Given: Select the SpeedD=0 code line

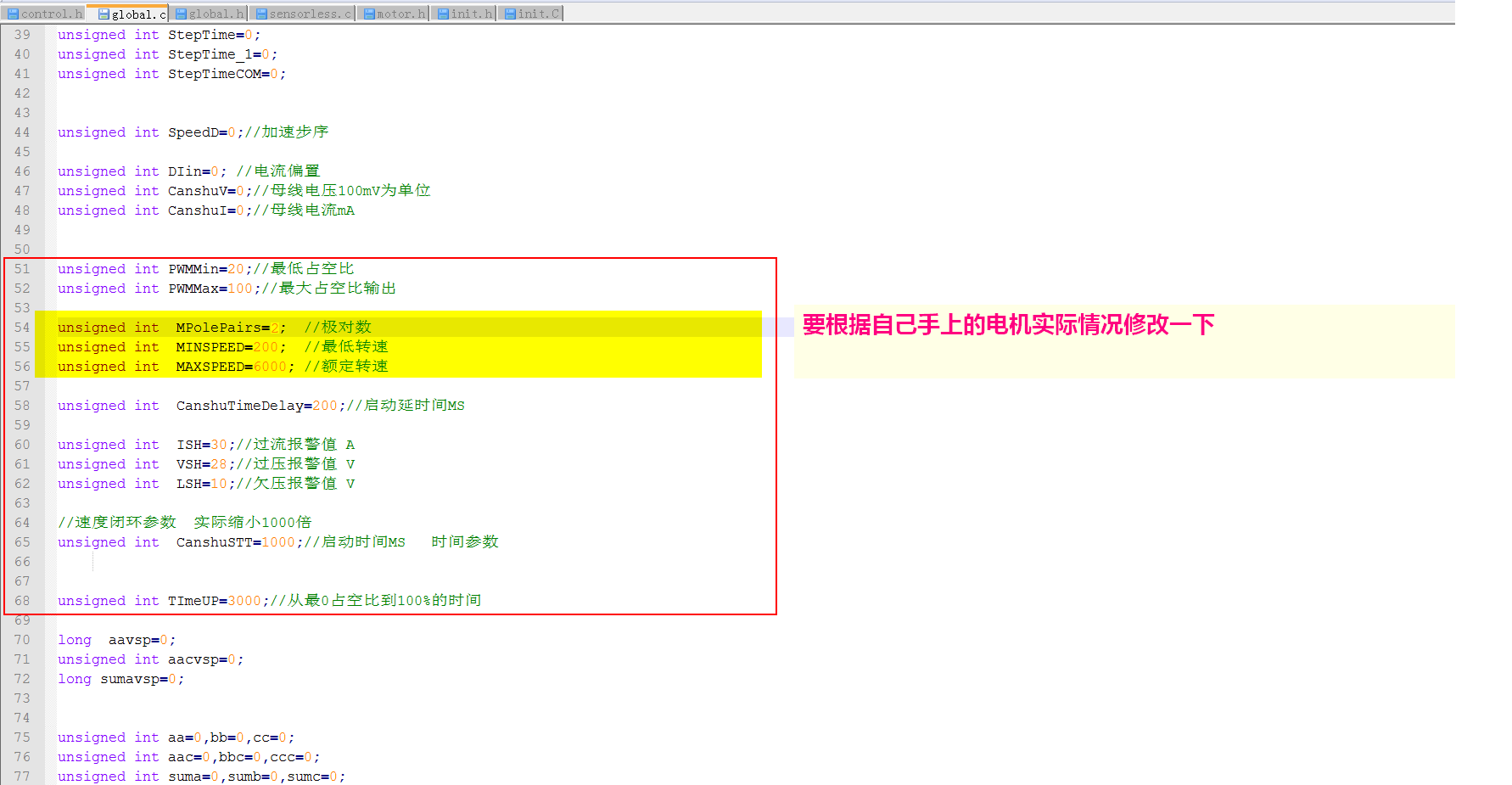Looking at the screenshot, I should pos(193,132).
